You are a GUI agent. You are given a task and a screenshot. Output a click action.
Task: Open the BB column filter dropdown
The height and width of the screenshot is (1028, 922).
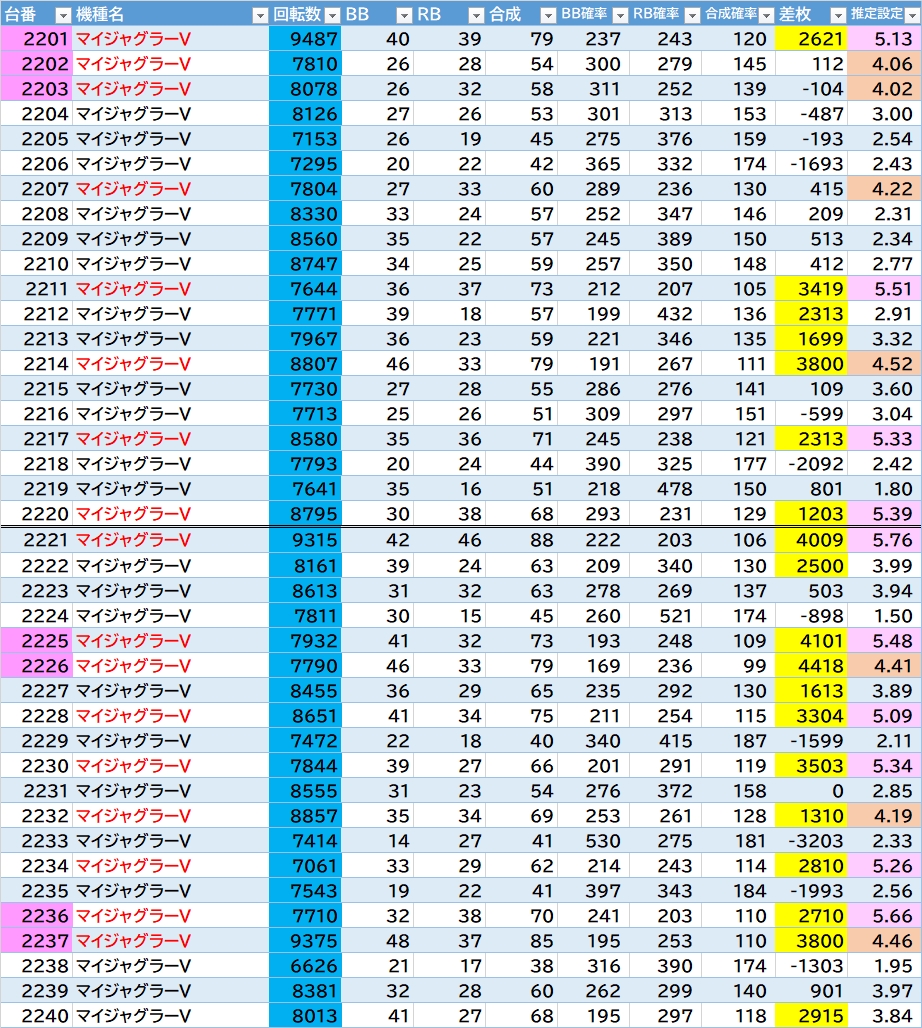click(403, 15)
